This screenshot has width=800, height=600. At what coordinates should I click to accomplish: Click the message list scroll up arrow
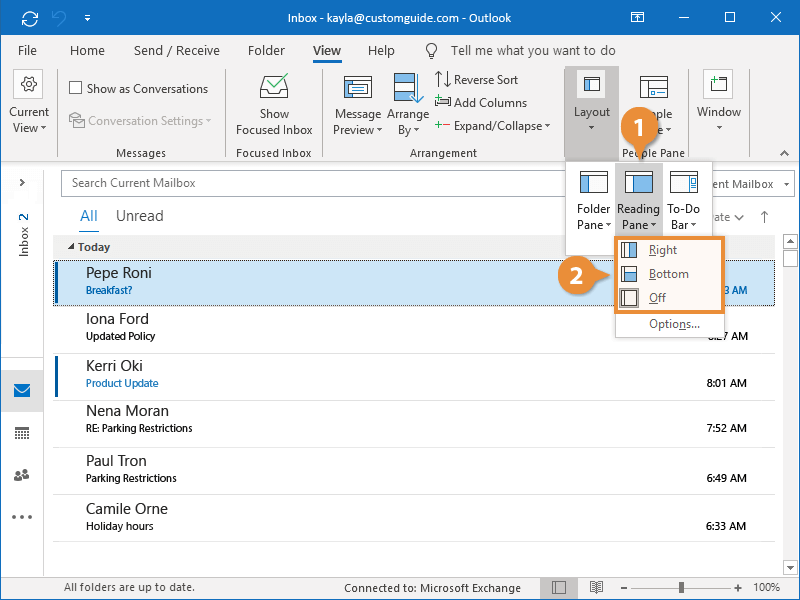pos(790,241)
